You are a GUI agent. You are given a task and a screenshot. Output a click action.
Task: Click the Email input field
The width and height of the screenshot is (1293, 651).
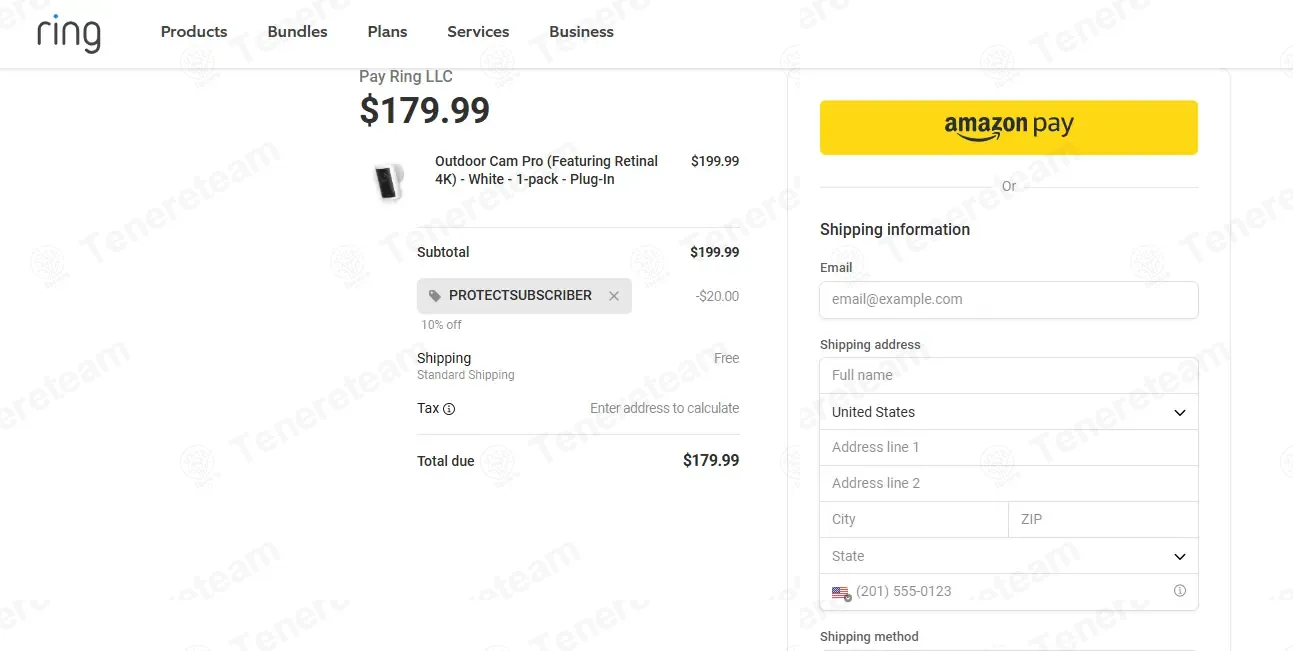click(1008, 299)
